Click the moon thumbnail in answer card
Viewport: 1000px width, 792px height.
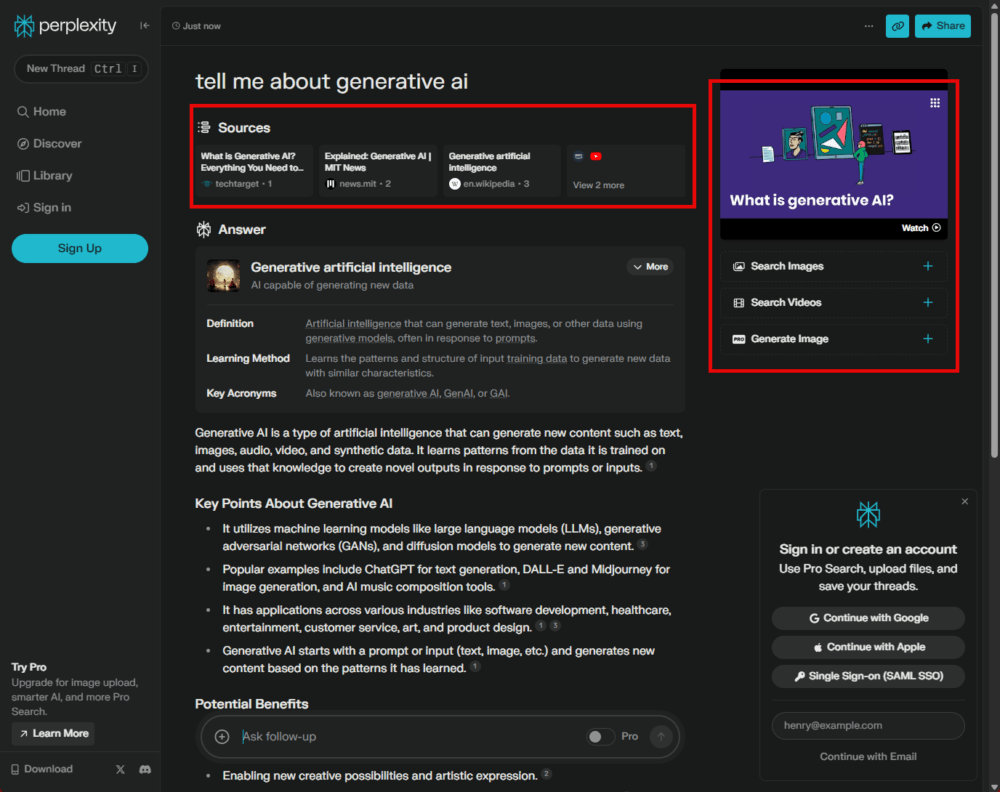tap(223, 275)
